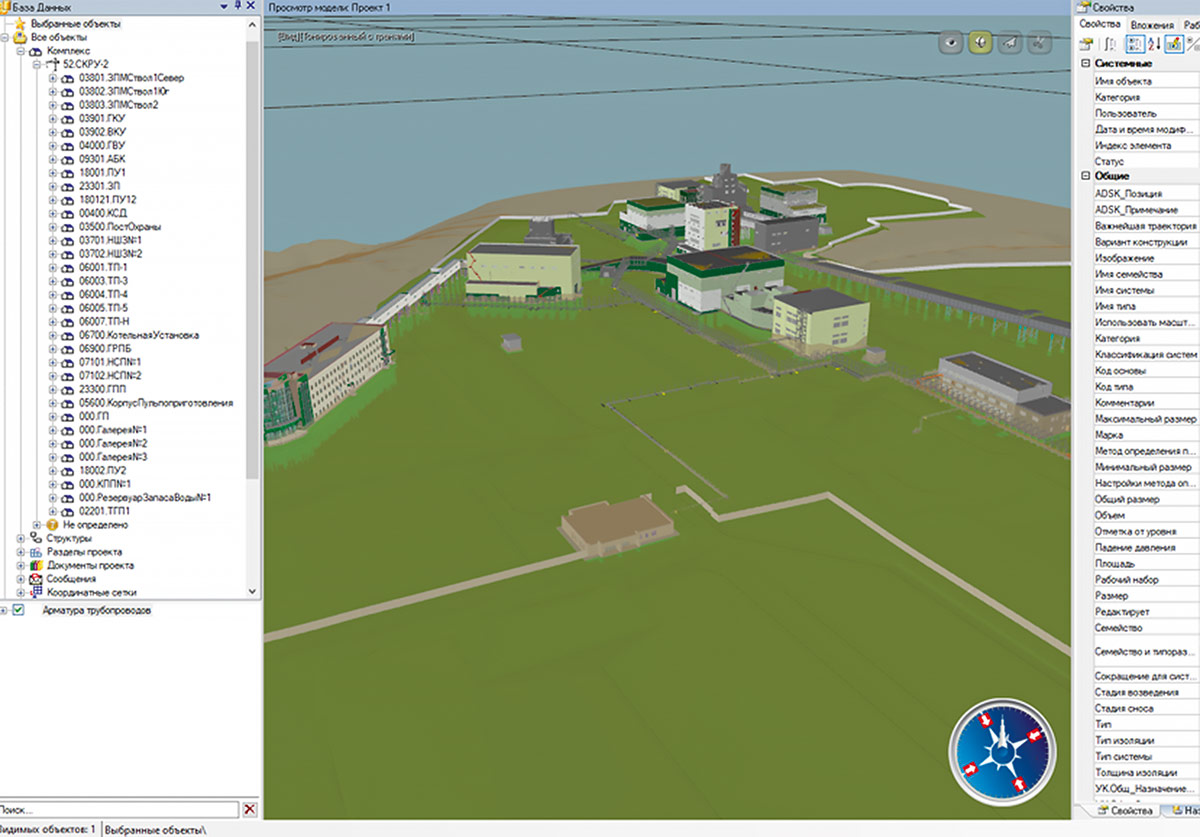This screenshot has width=1200, height=837.
Task: Expand the 09301.АБК tree node
Action: (x=53, y=159)
